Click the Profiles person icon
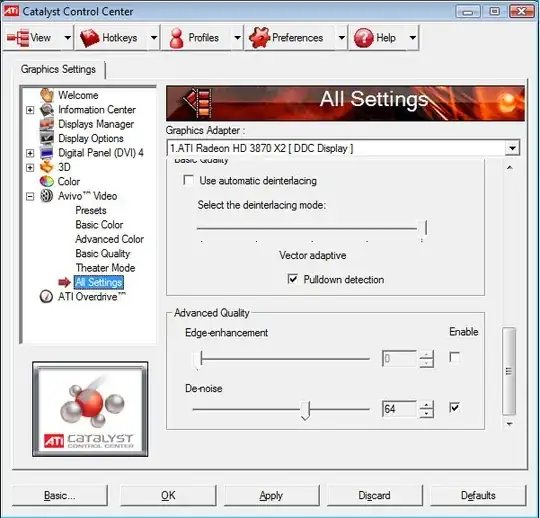Image resolution: width=540 pixels, height=518 pixels. (177, 38)
